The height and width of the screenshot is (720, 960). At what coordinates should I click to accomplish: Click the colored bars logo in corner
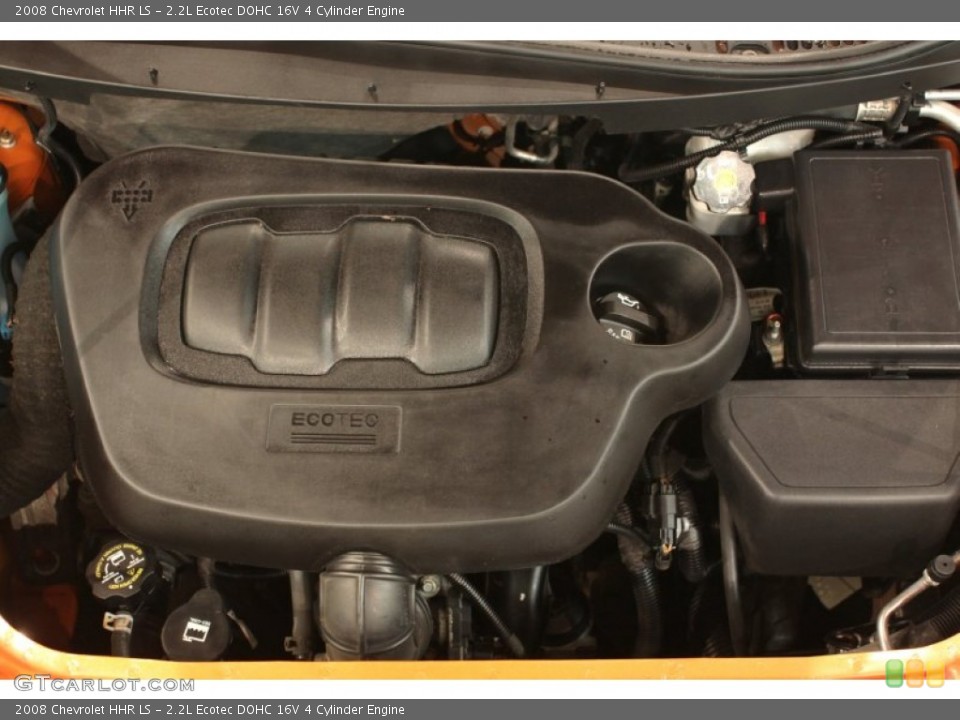[x=915, y=673]
